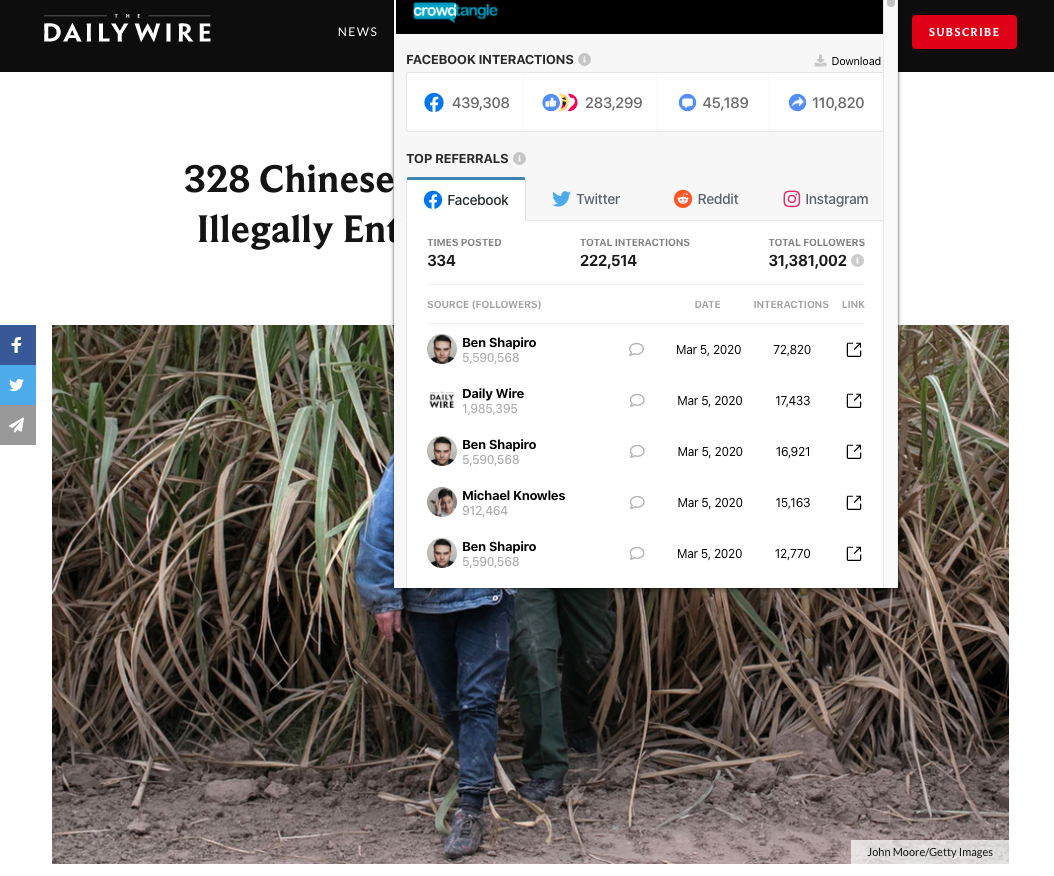Open external link for Daily Wire post
Screen dimensions: 1054x876
pos(854,401)
